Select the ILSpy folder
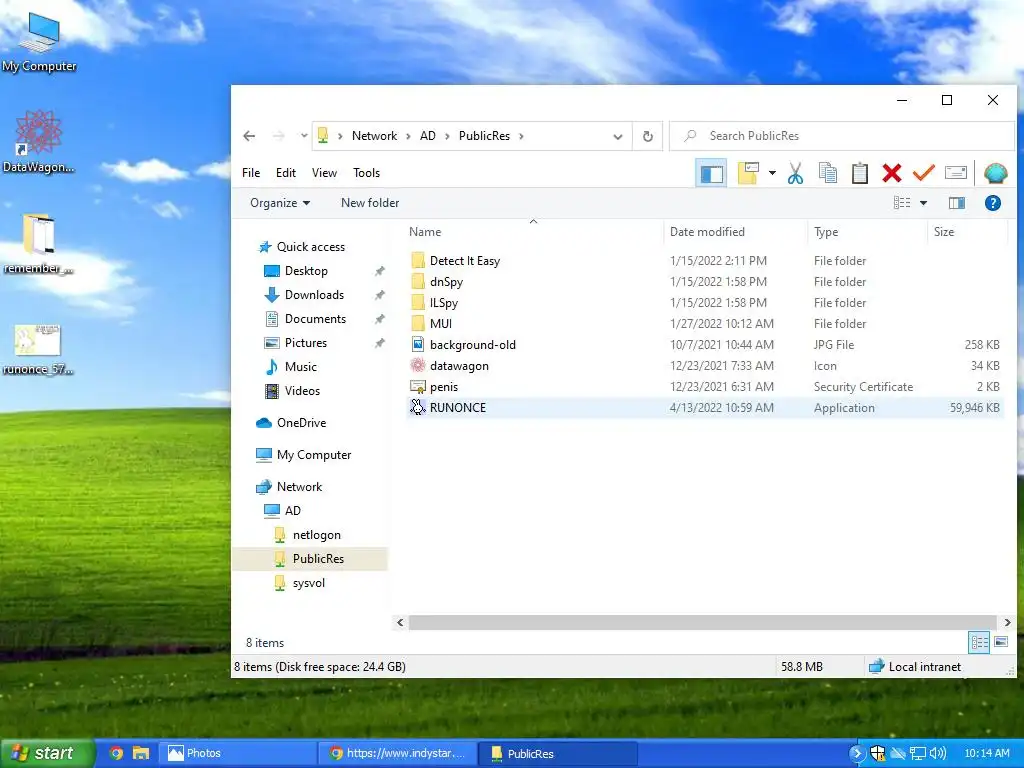 point(705,303)
